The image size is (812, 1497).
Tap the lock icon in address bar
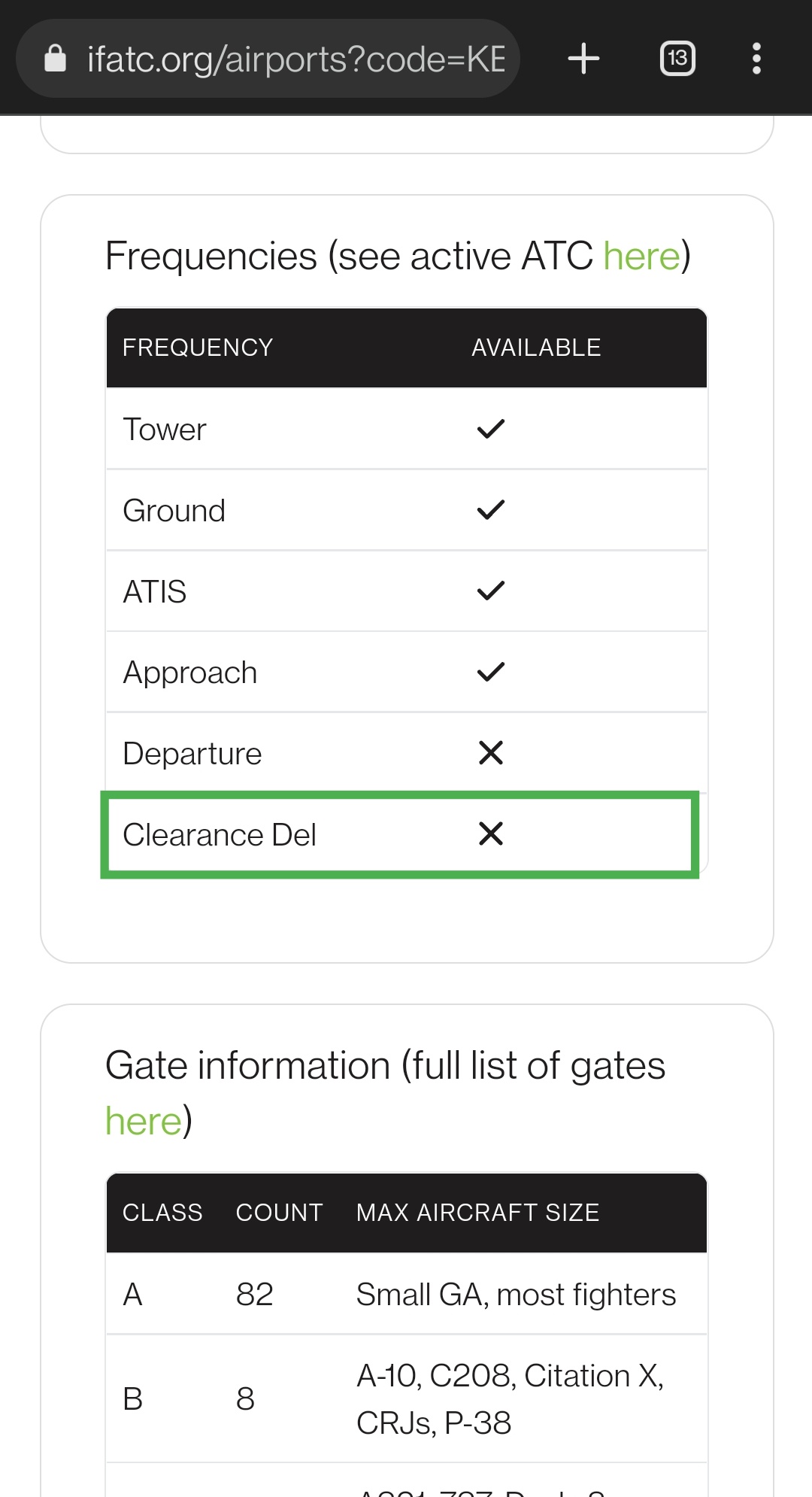(x=56, y=59)
